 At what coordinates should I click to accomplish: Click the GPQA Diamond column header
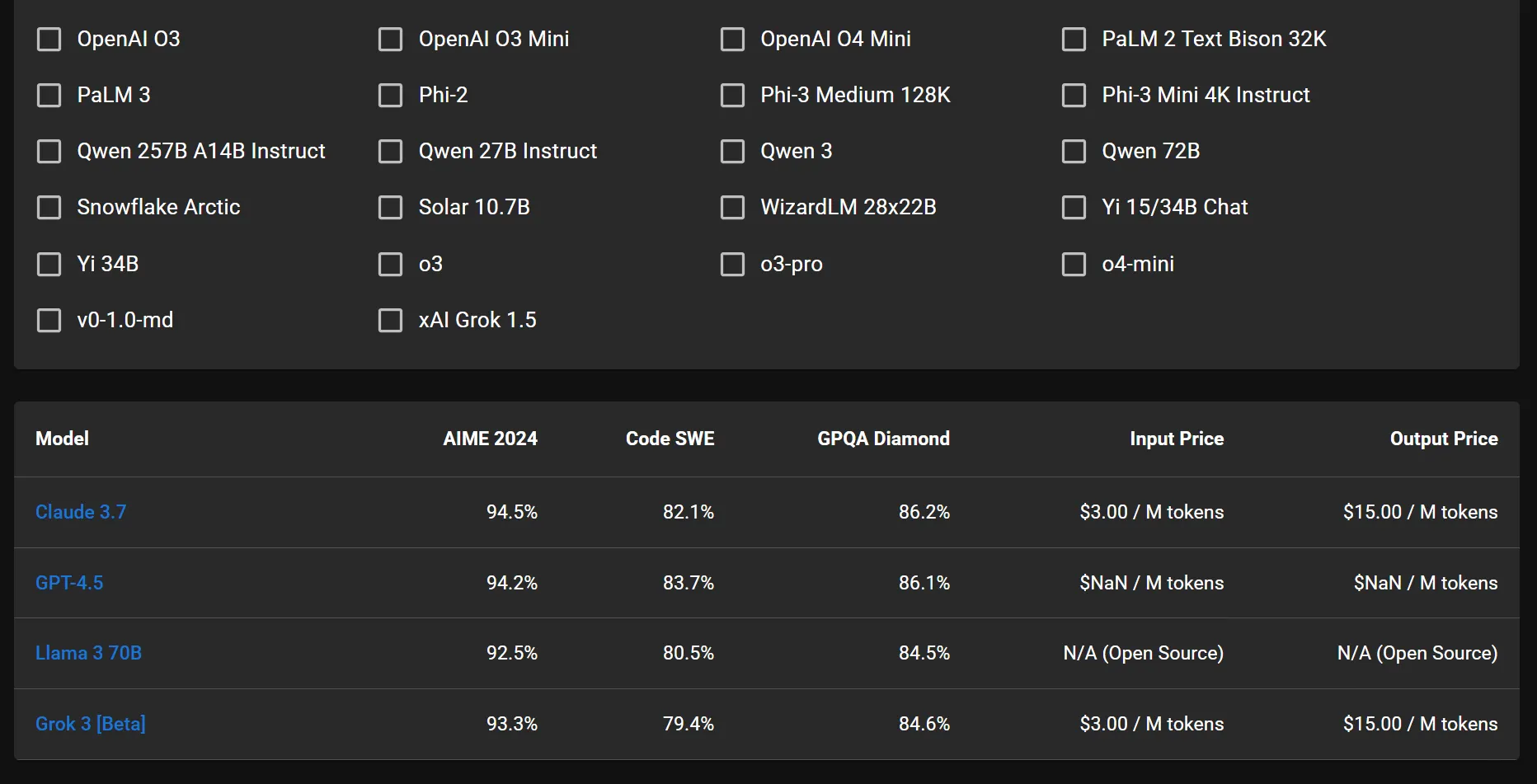pyautogui.click(x=883, y=439)
